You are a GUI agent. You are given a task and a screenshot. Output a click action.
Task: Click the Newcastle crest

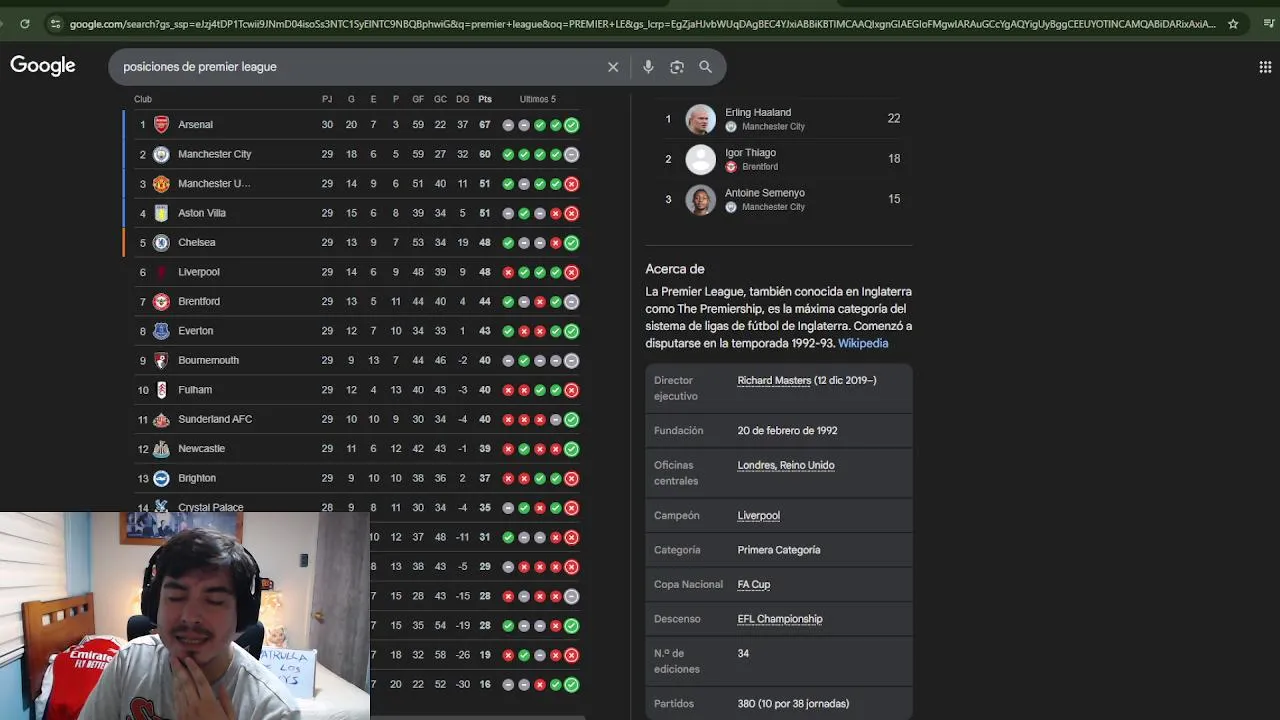click(x=161, y=449)
